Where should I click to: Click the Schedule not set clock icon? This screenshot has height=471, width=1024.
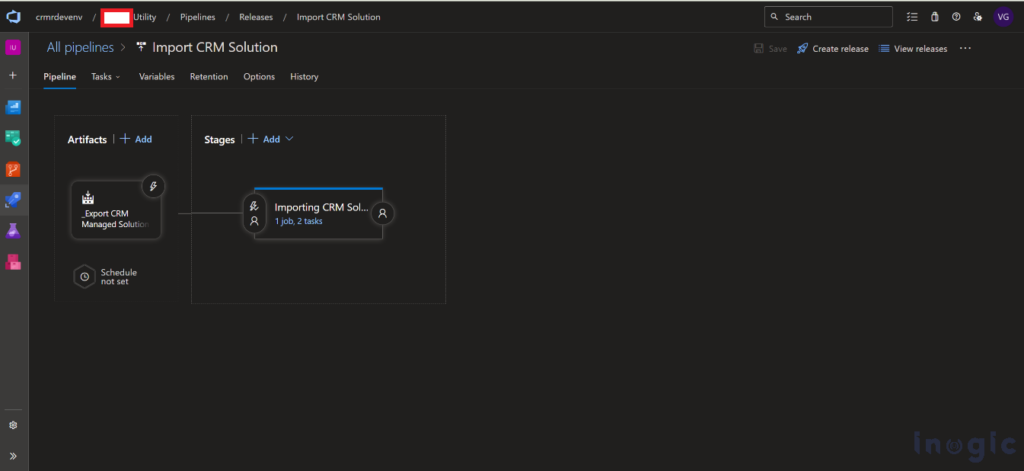tap(84, 276)
